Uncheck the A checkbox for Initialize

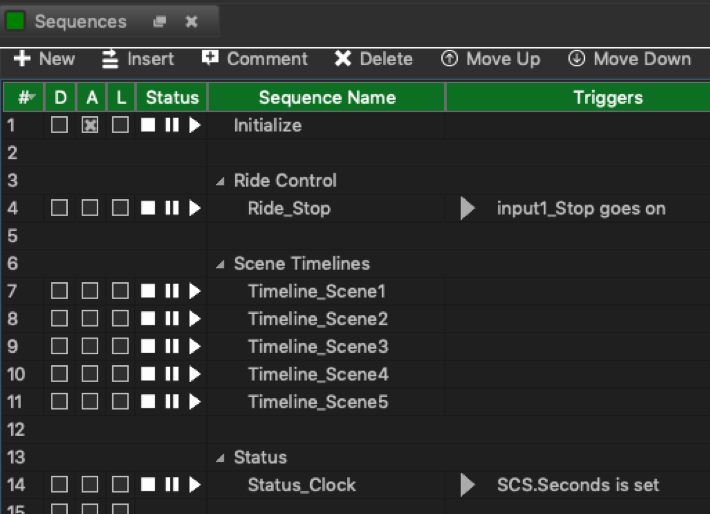90,125
